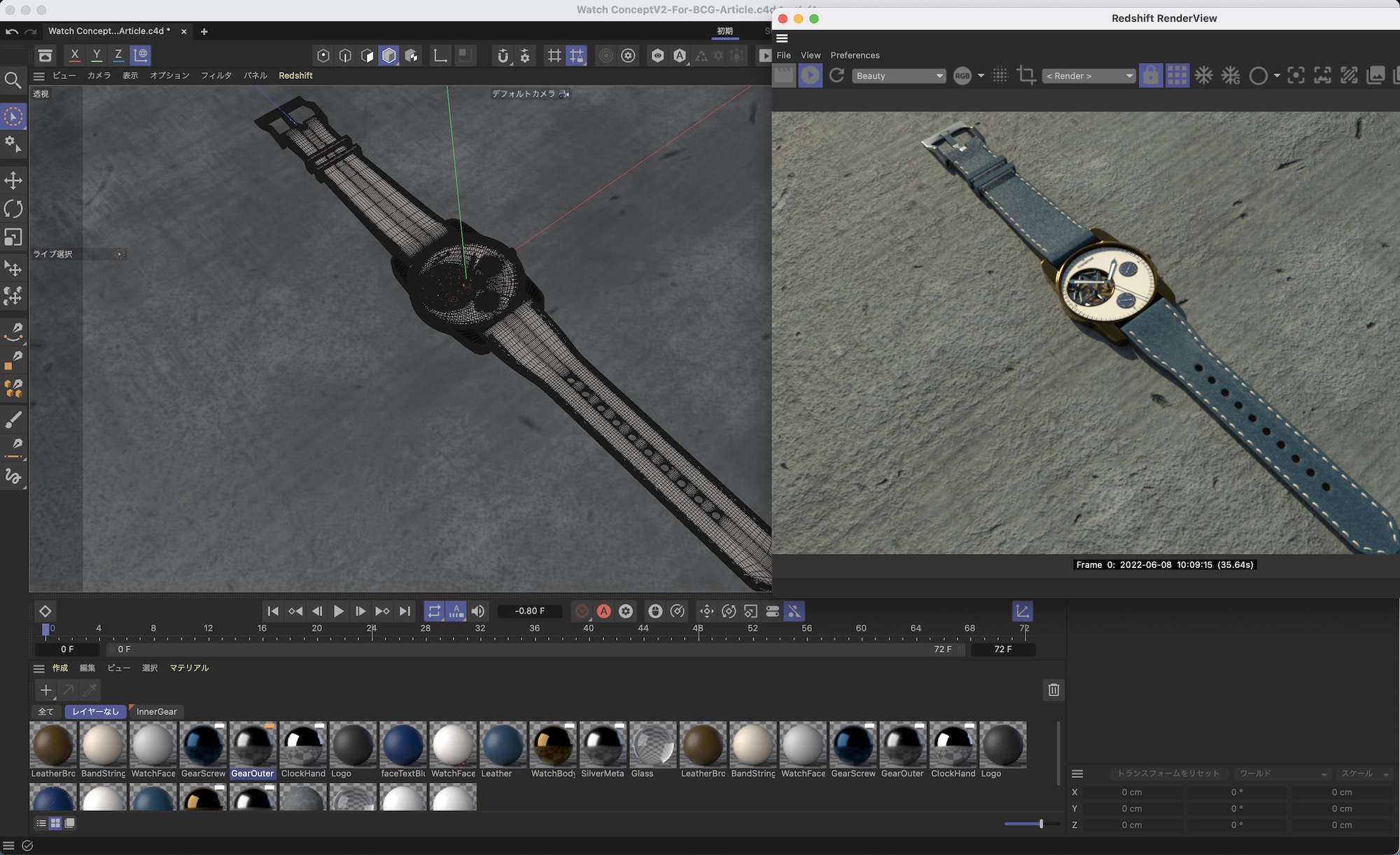Open the Redshift viewport menu

[295, 76]
